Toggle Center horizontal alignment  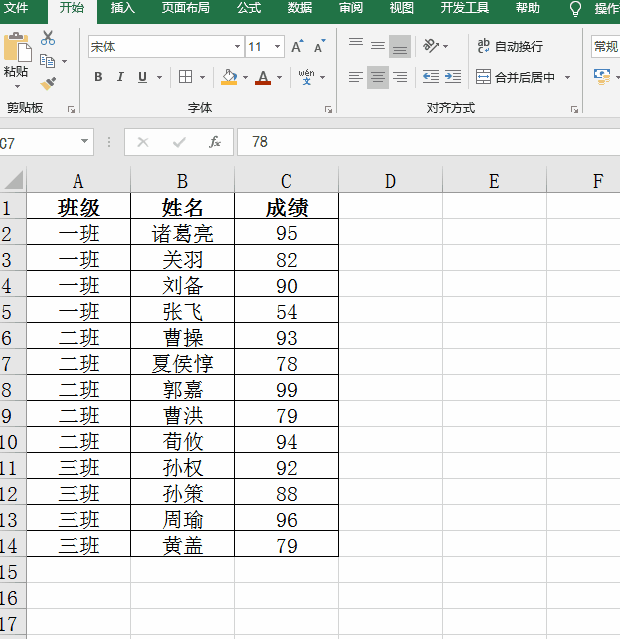377,77
